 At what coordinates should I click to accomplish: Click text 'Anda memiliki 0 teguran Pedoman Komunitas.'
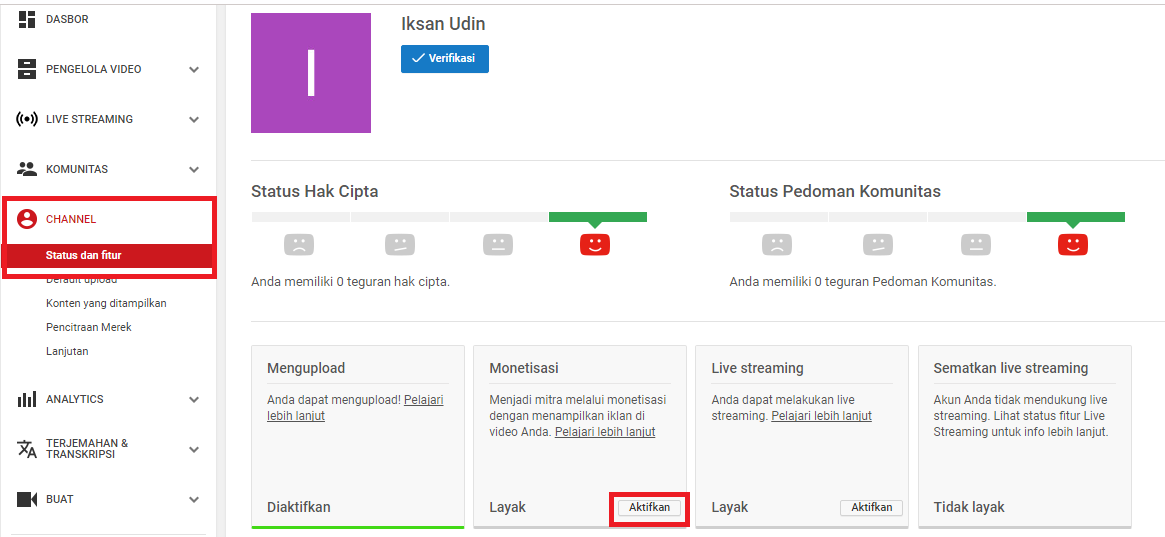[x=863, y=282]
